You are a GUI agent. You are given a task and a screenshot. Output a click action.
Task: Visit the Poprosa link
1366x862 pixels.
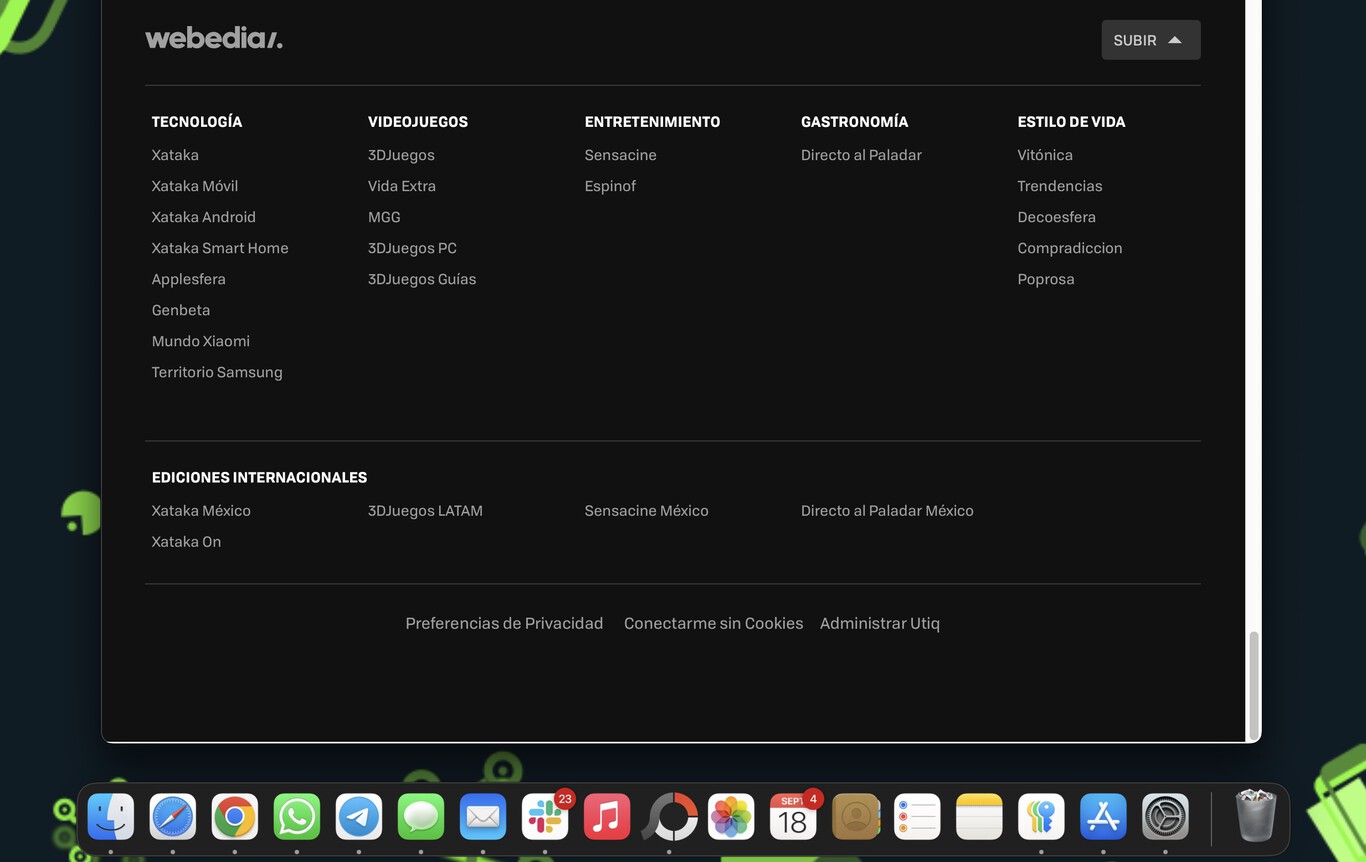[x=1046, y=279]
